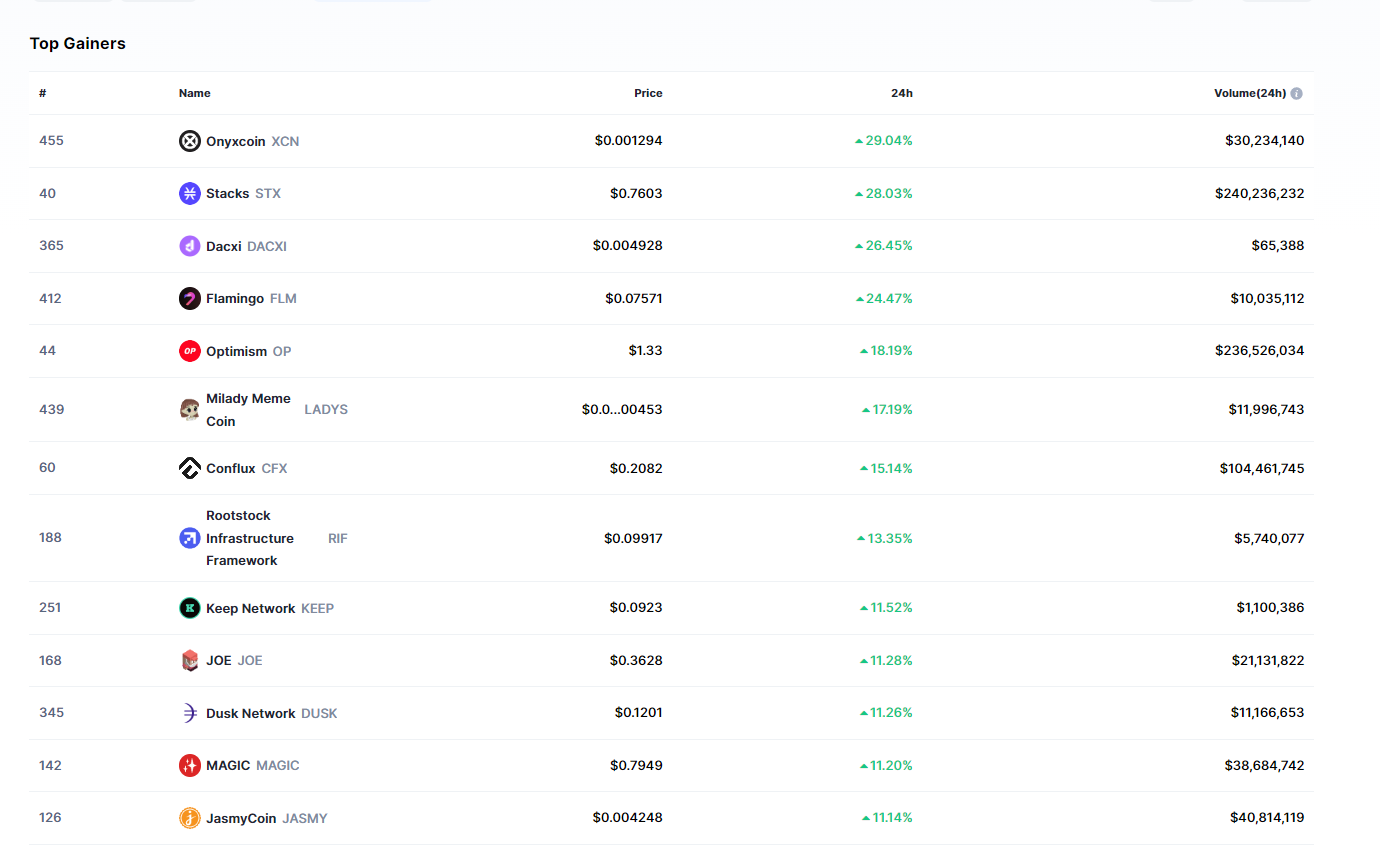
Task: Click the Flamingo coin icon
Action: coord(189,298)
